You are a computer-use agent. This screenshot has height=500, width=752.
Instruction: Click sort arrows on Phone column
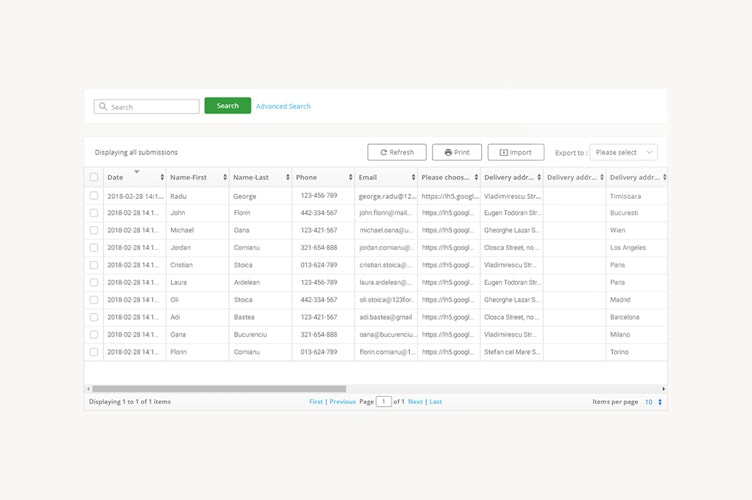tap(351, 178)
